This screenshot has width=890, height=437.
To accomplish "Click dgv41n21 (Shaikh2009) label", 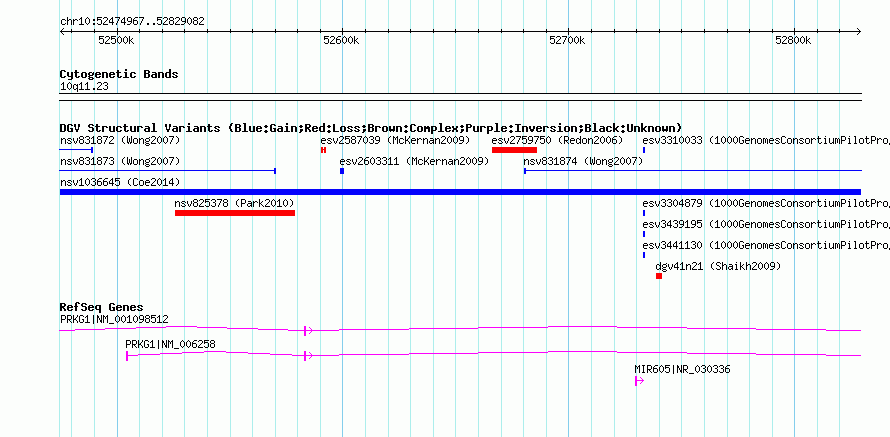I will pyautogui.click(x=718, y=266).
